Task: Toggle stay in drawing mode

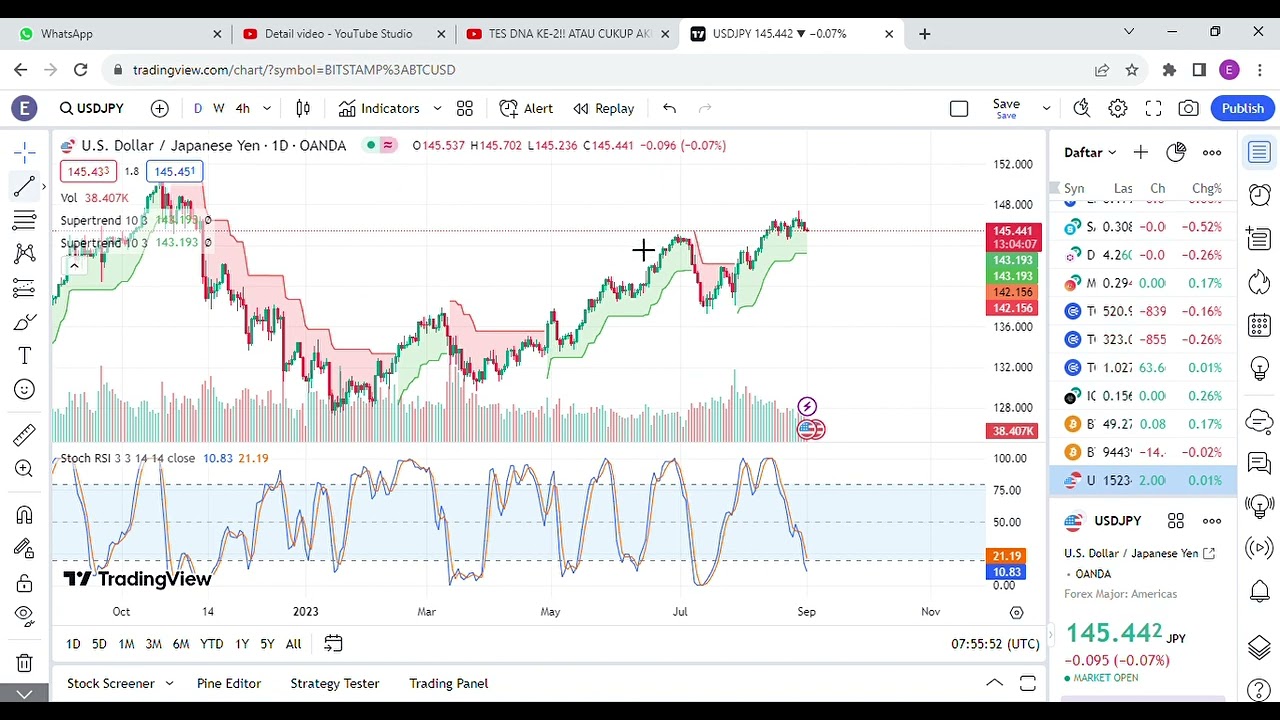Action: click(x=25, y=548)
